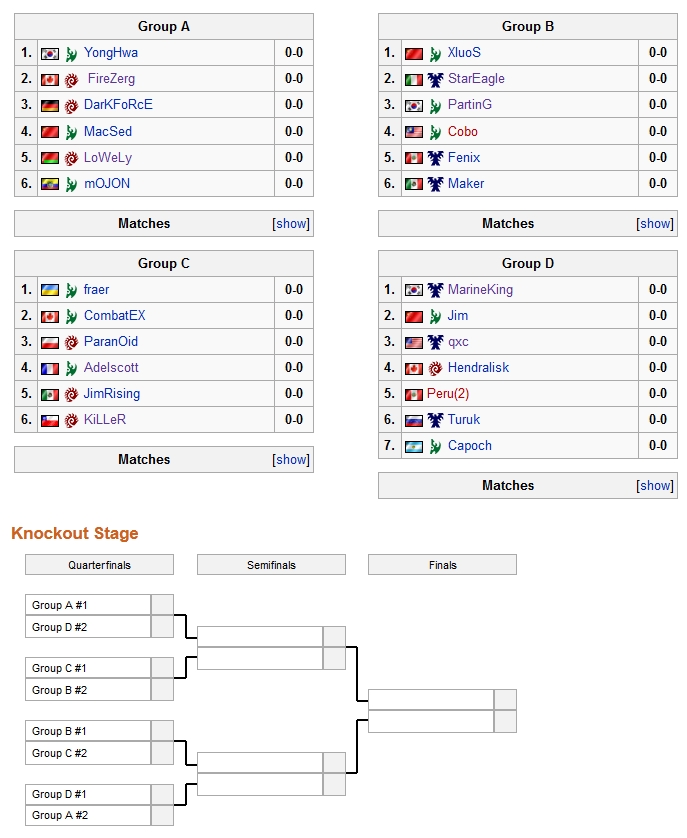This screenshot has width=687, height=838.
Task: Click the Protoss race icon beside PartinG
Action: pos(435,105)
